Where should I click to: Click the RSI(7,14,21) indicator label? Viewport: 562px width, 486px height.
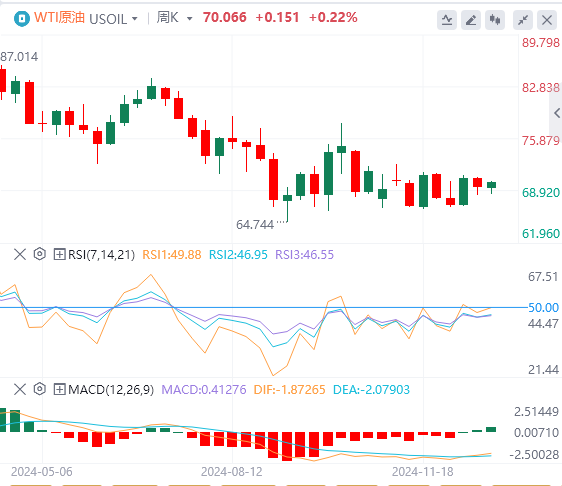click(101, 255)
